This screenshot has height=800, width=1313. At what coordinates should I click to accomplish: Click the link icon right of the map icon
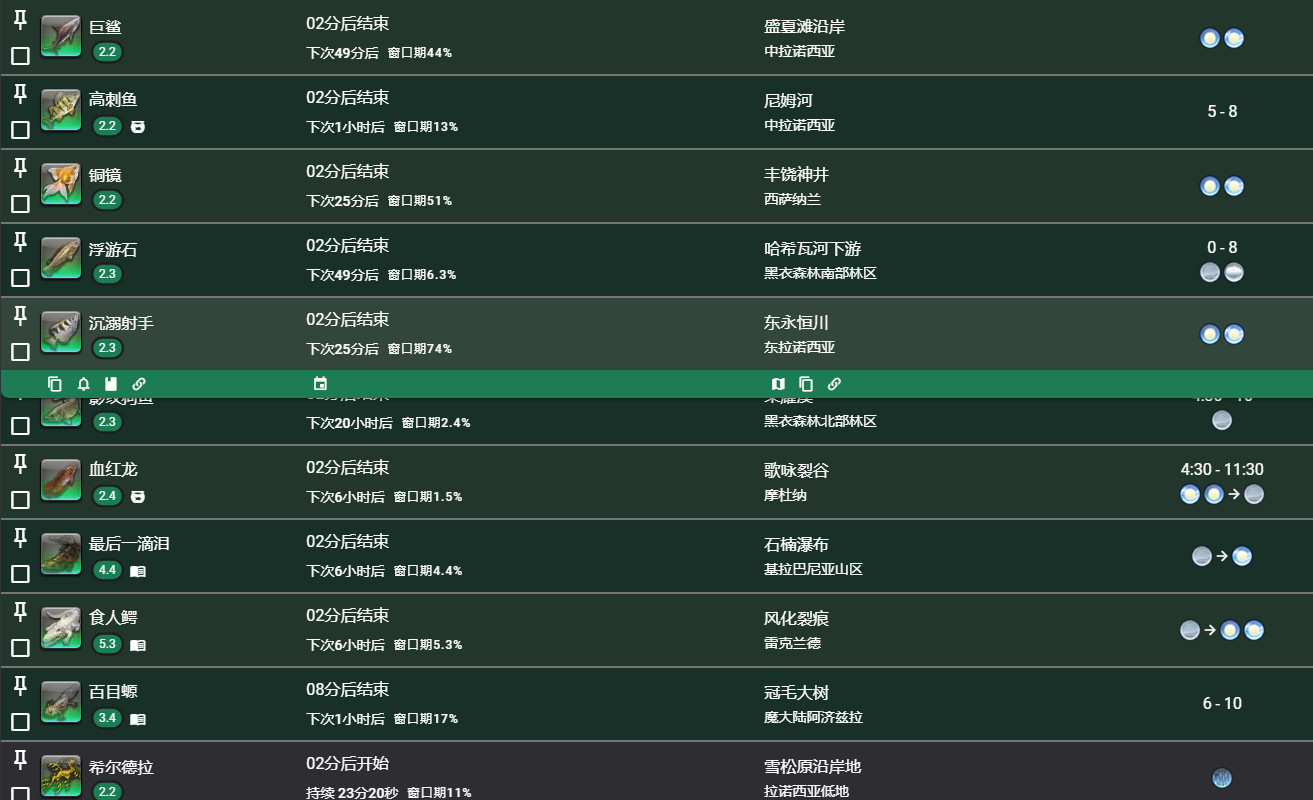pyautogui.click(x=834, y=384)
